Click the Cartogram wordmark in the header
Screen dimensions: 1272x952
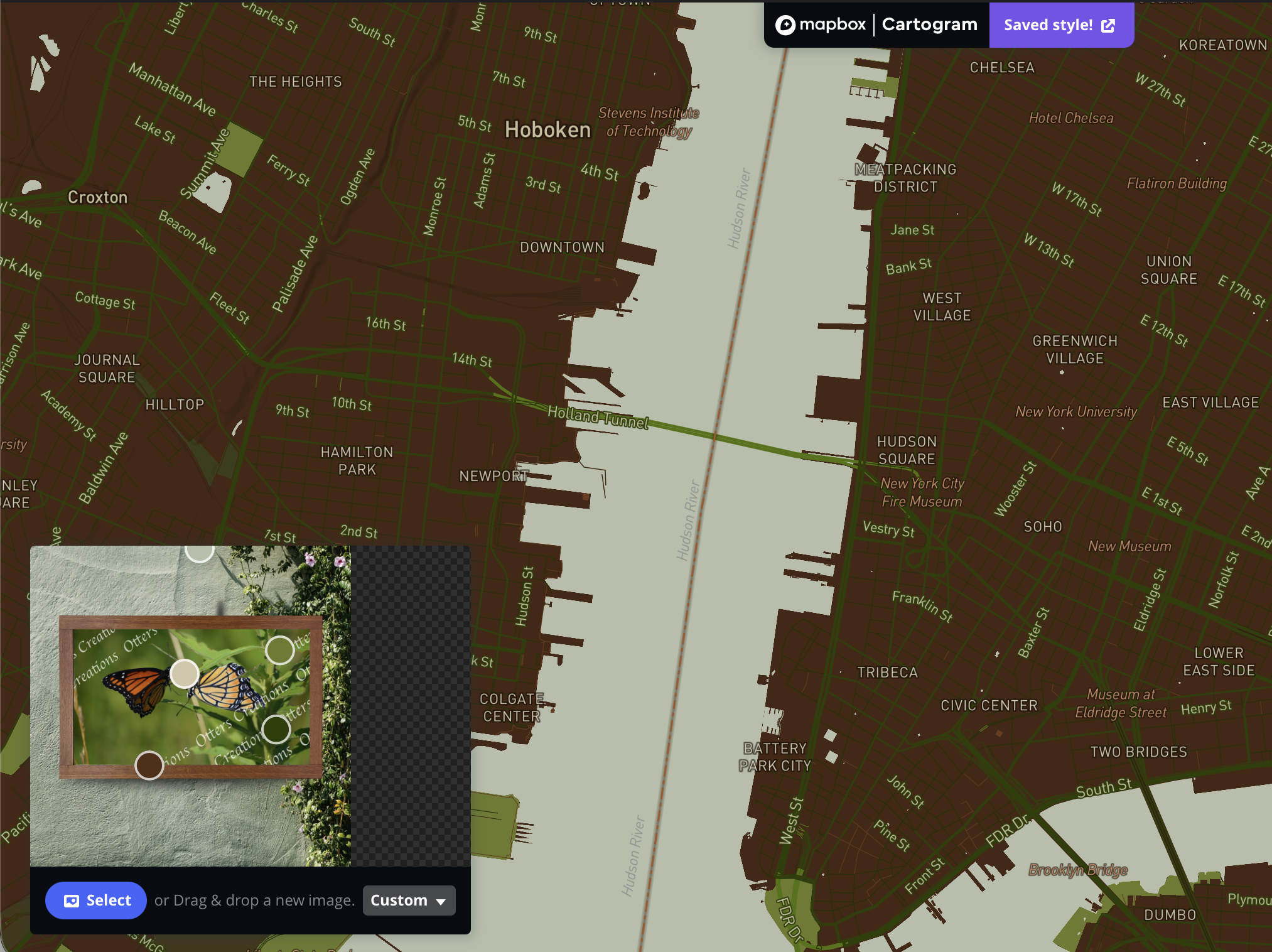pyautogui.click(x=929, y=24)
